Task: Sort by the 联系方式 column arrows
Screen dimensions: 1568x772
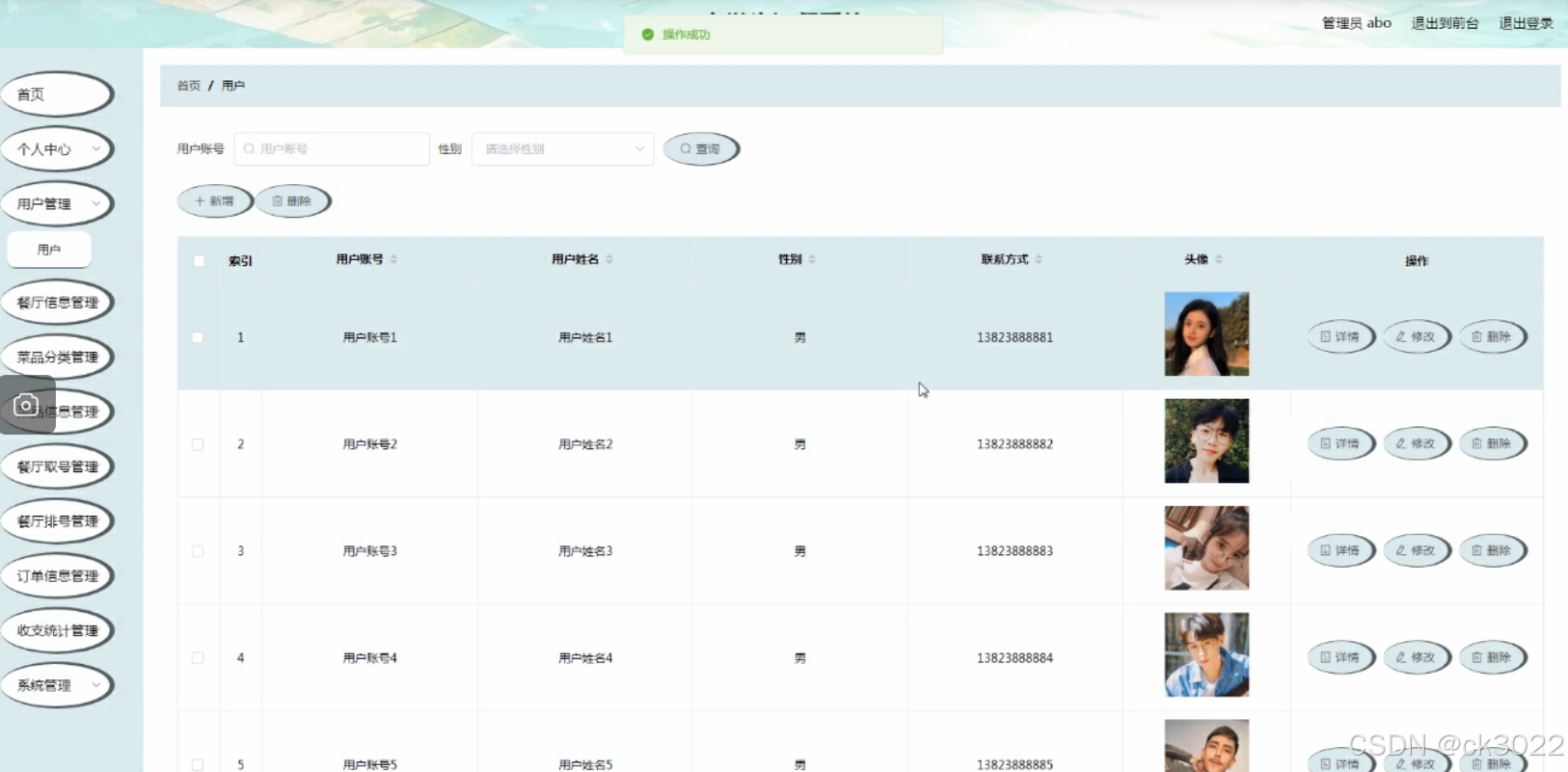Action: point(1039,259)
